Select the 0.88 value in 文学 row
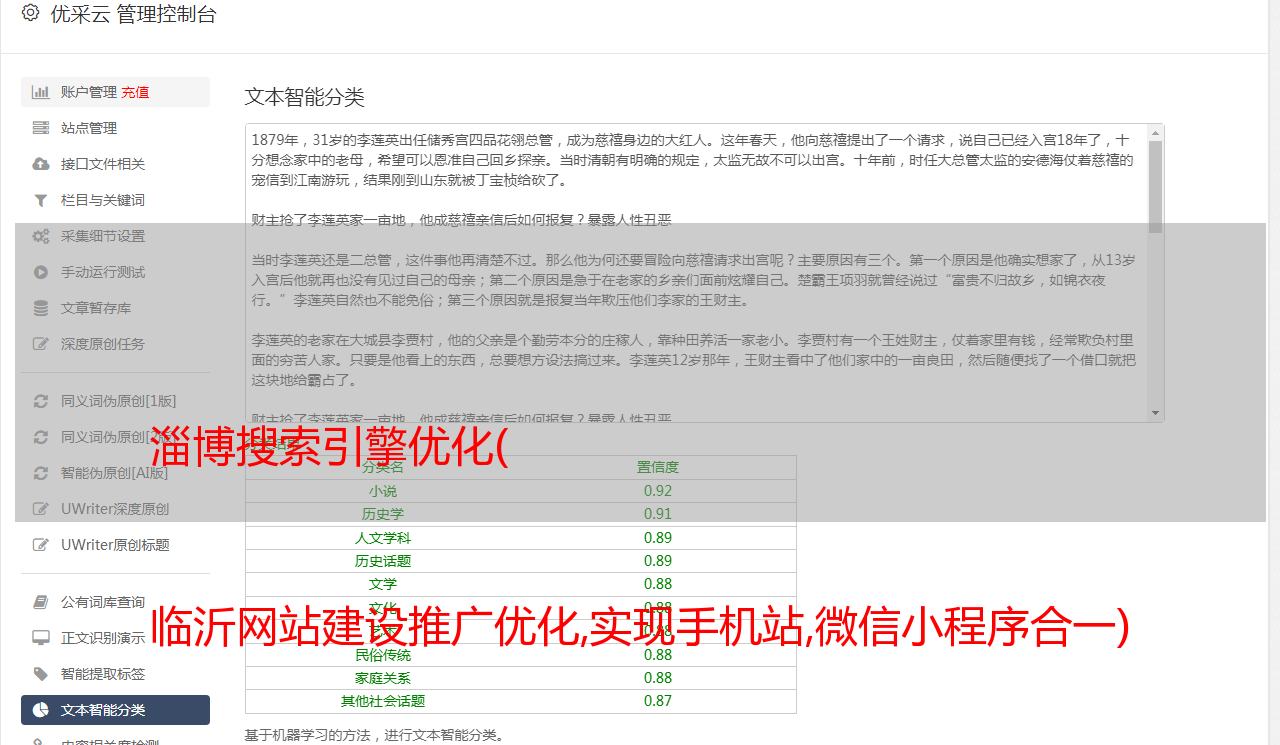 coord(658,584)
